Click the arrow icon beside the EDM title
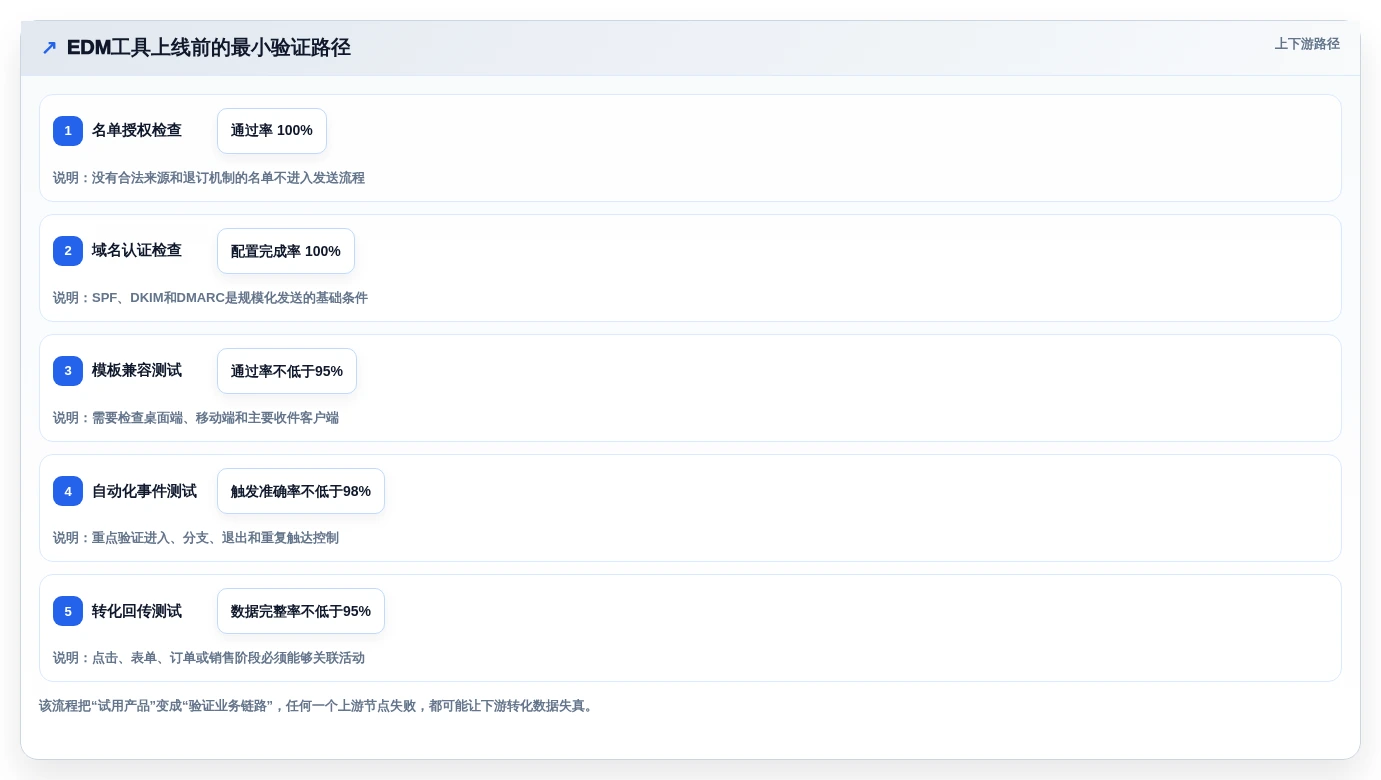This screenshot has height=780, width=1381. click(49, 48)
